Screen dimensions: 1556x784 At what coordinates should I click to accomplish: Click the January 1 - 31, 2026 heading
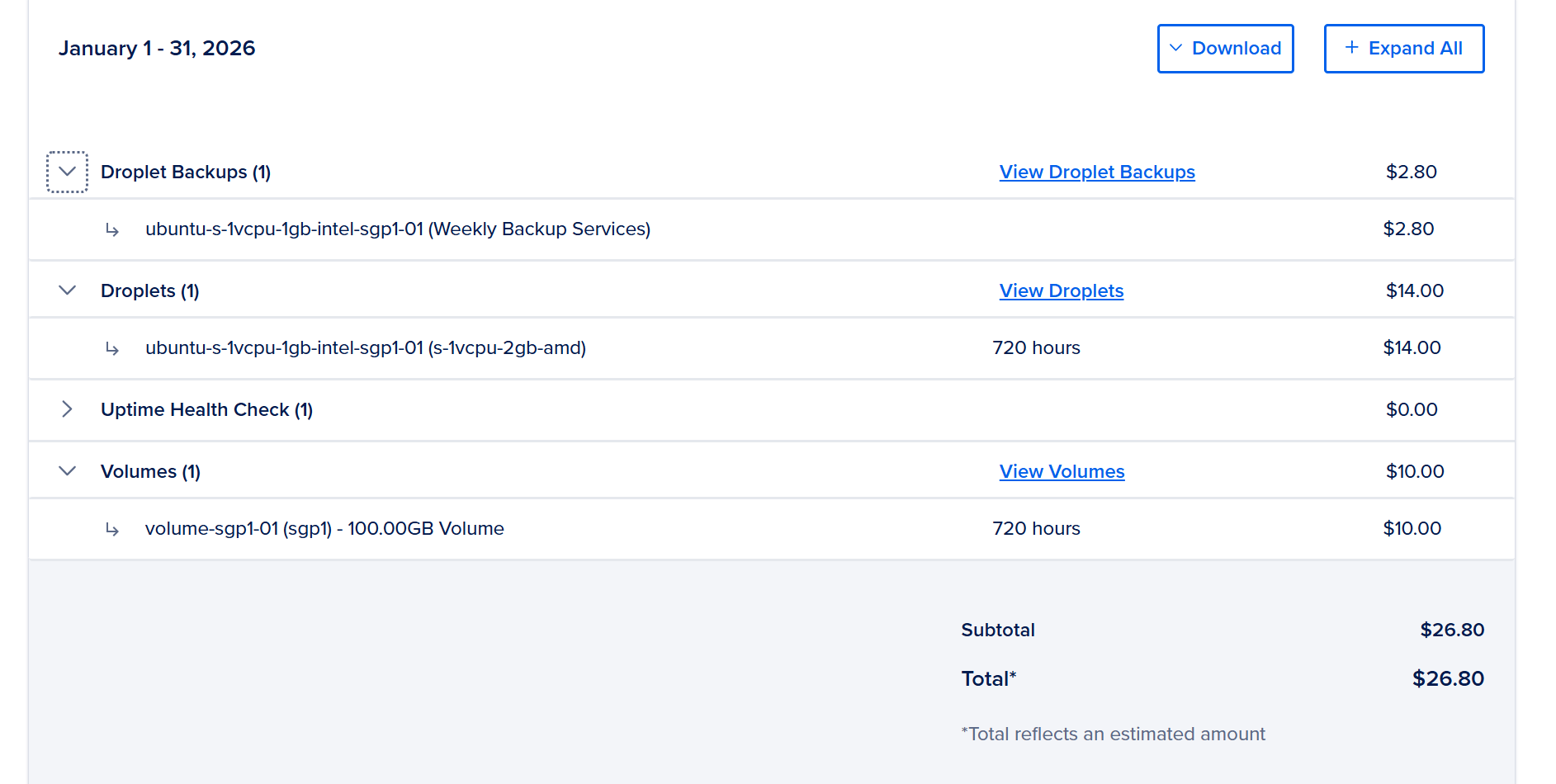[x=157, y=49]
